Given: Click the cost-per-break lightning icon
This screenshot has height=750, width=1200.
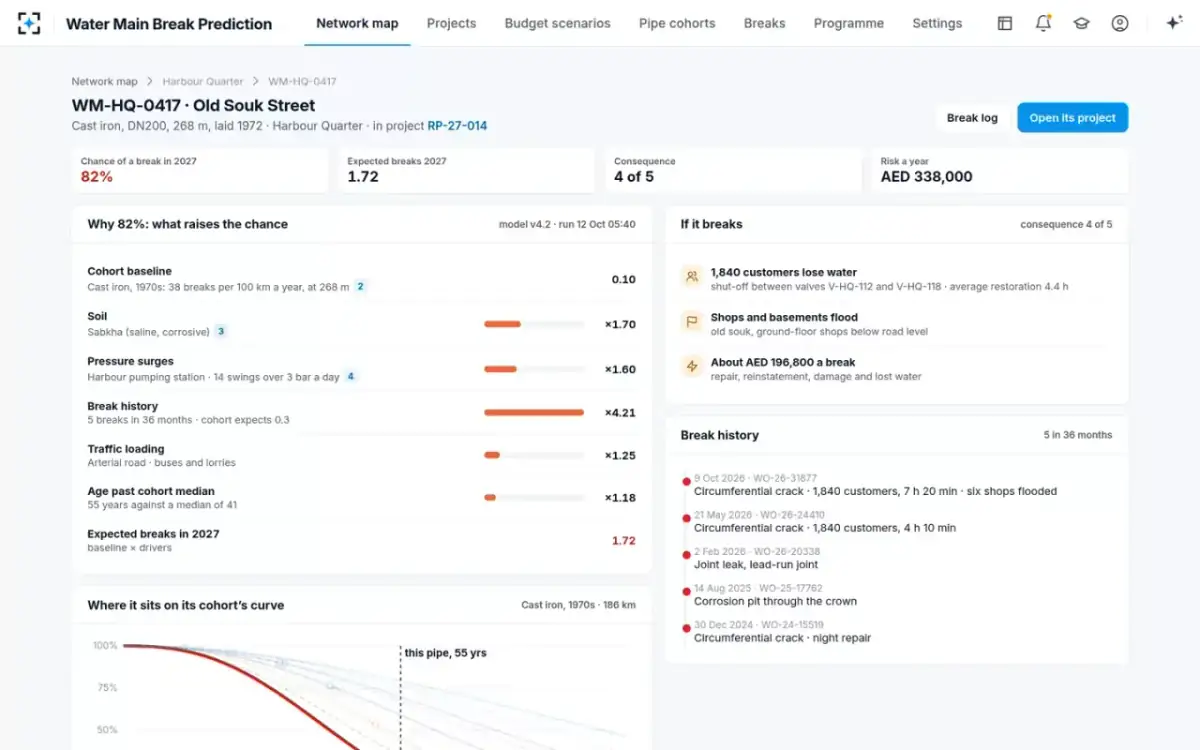Looking at the screenshot, I should point(692,367).
